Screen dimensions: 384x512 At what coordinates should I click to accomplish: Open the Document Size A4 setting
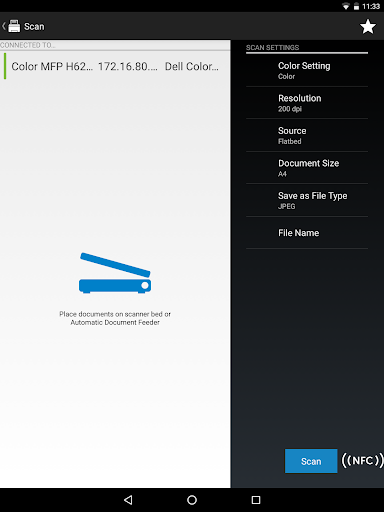pyautogui.click(x=307, y=168)
